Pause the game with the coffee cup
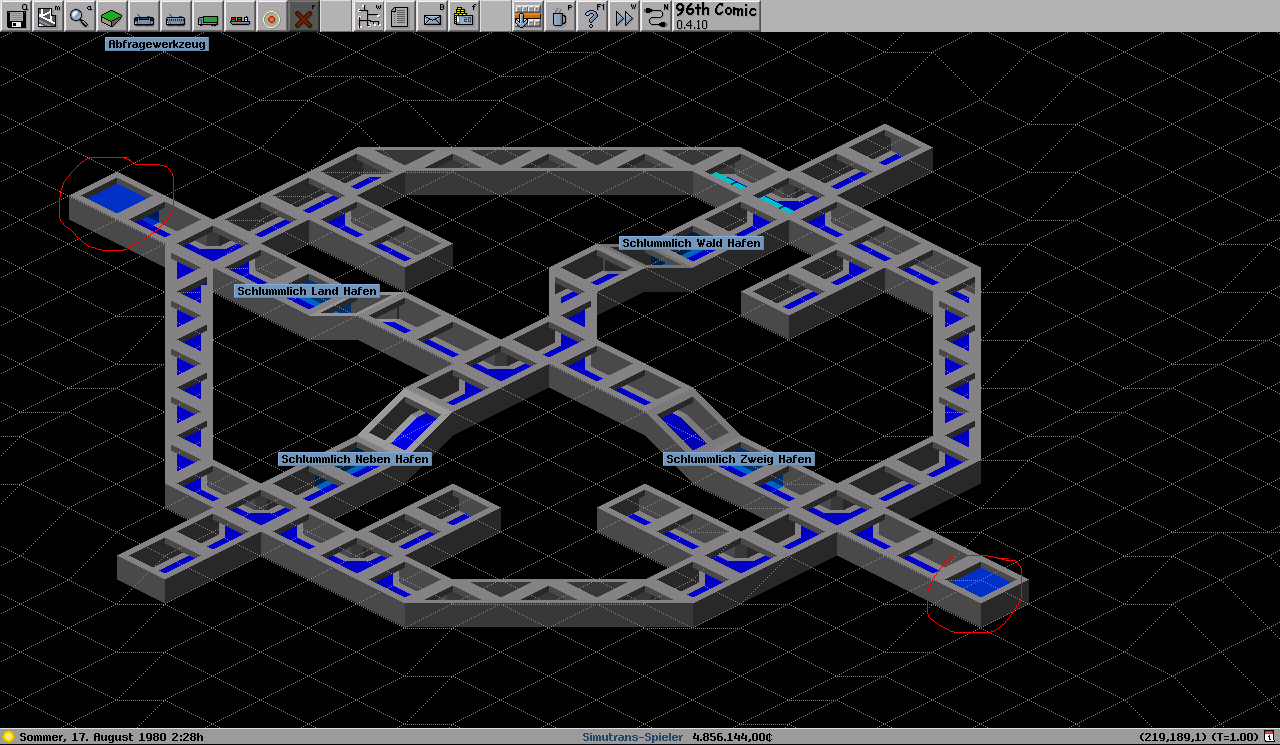Viewport: 1280px width, 745px height. pyautogui.click(x=560, y=16)
